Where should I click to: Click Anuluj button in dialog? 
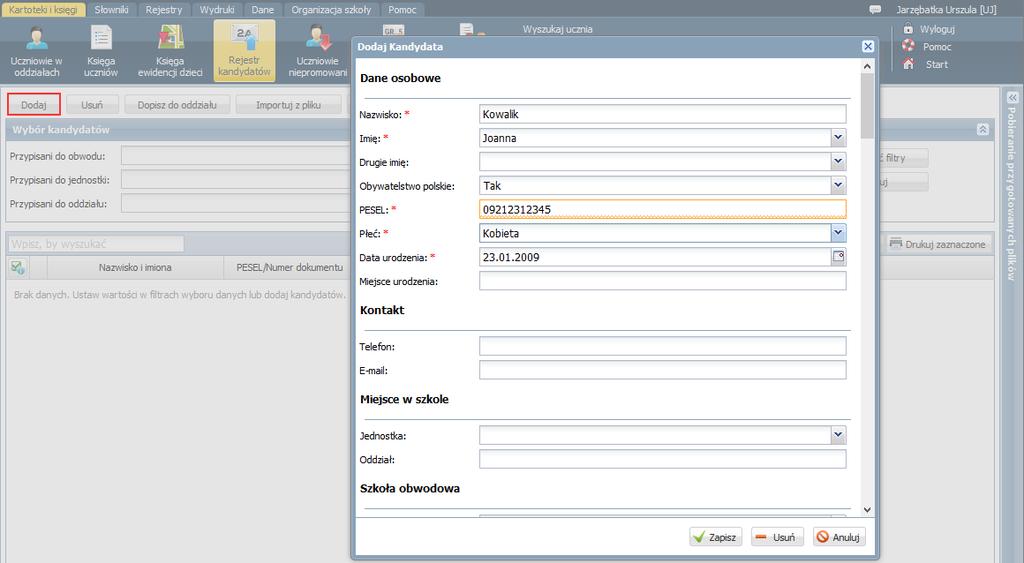tap(839, 537)
